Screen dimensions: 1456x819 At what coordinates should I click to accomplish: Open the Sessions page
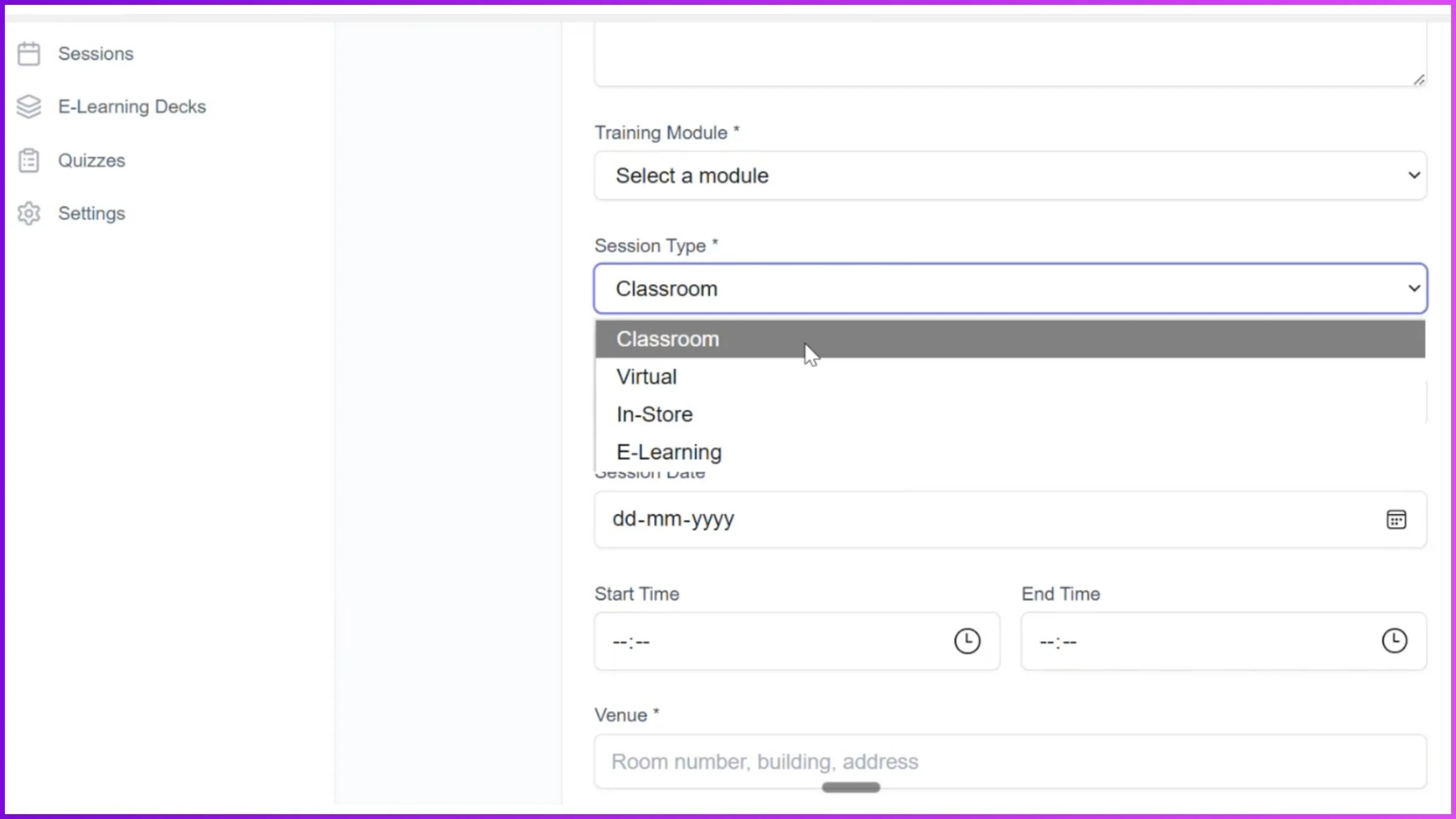96,53
